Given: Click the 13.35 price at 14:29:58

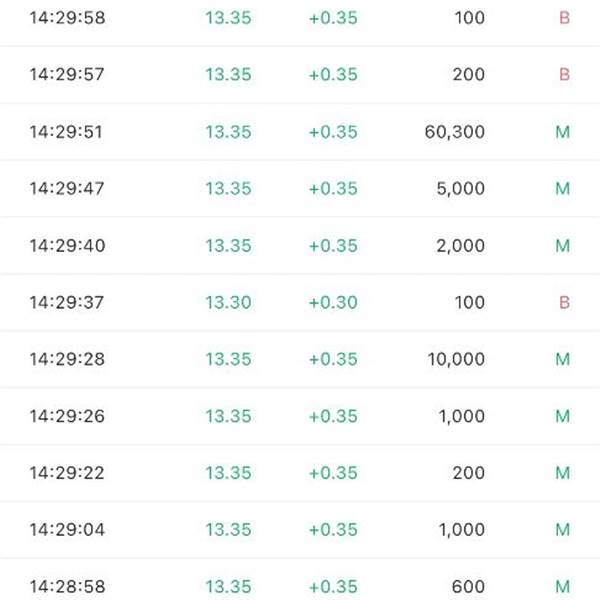Looking at the screenshot, I should click(228, 18).
